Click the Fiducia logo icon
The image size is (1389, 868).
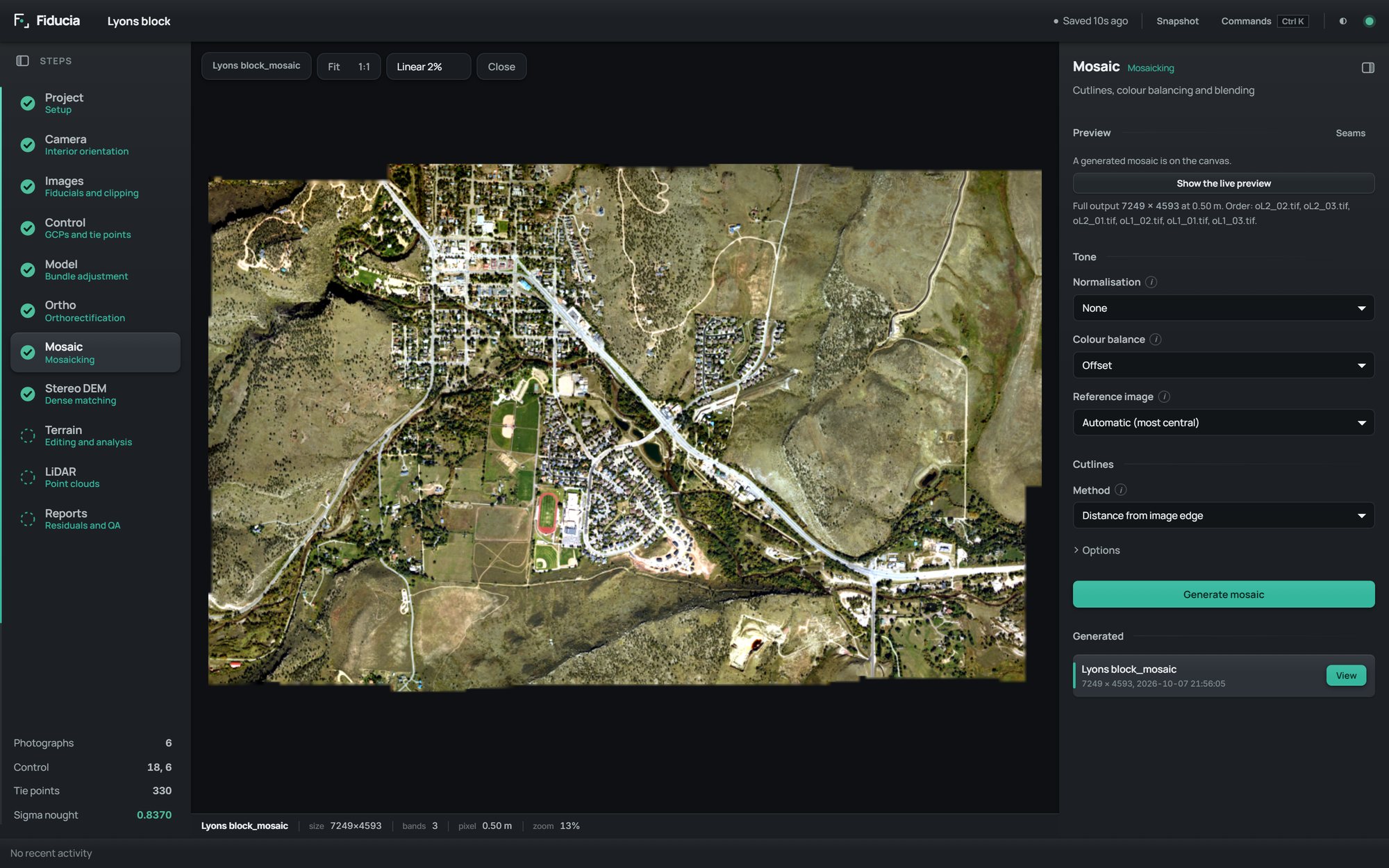point(21,21)
